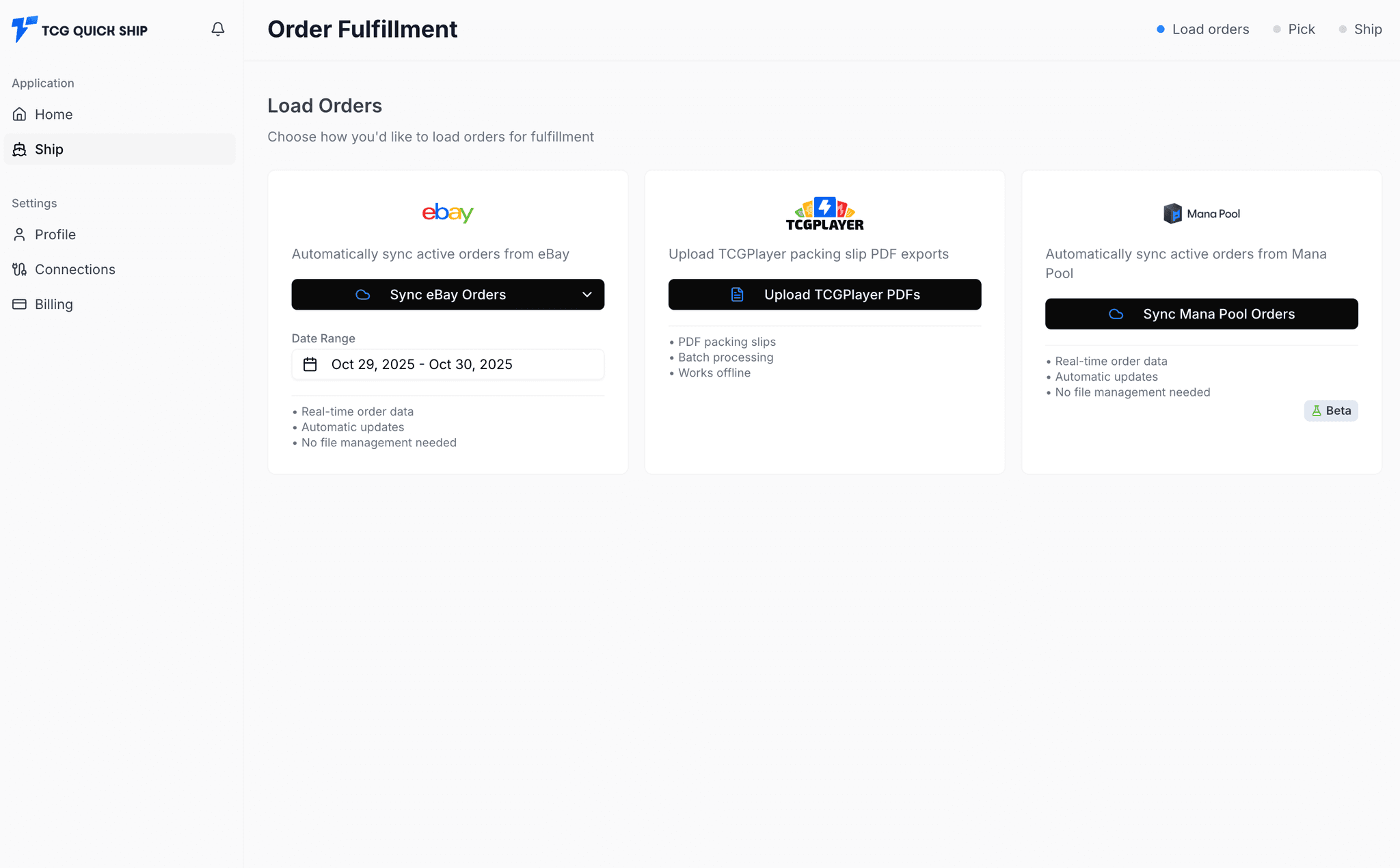Click the Beta badge on Mana Pool card
1400x868 pixels.
1330,410
